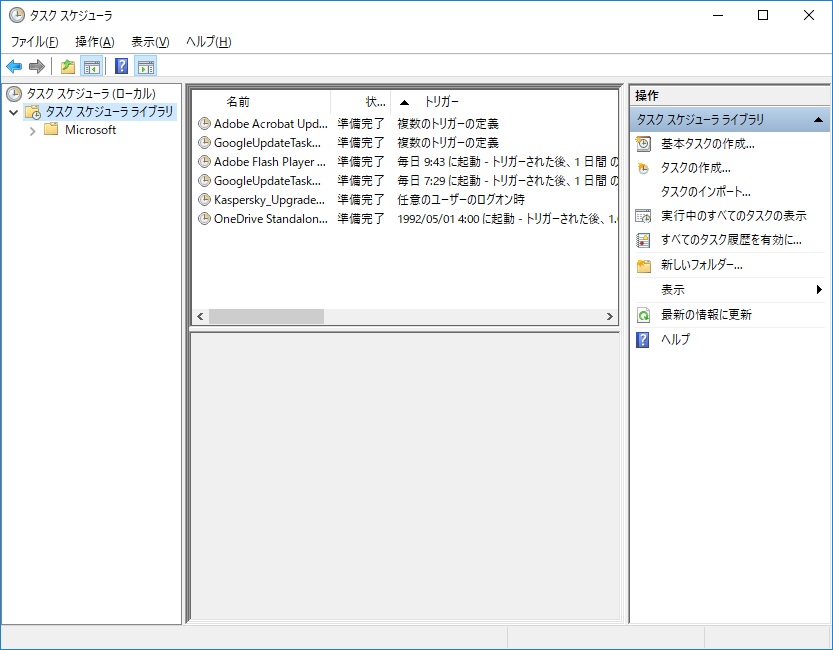The height and width of the screenshot is (650, 833).
Task: Open the 表示 submenu arrow in actions pane
Action: [819, 290]
